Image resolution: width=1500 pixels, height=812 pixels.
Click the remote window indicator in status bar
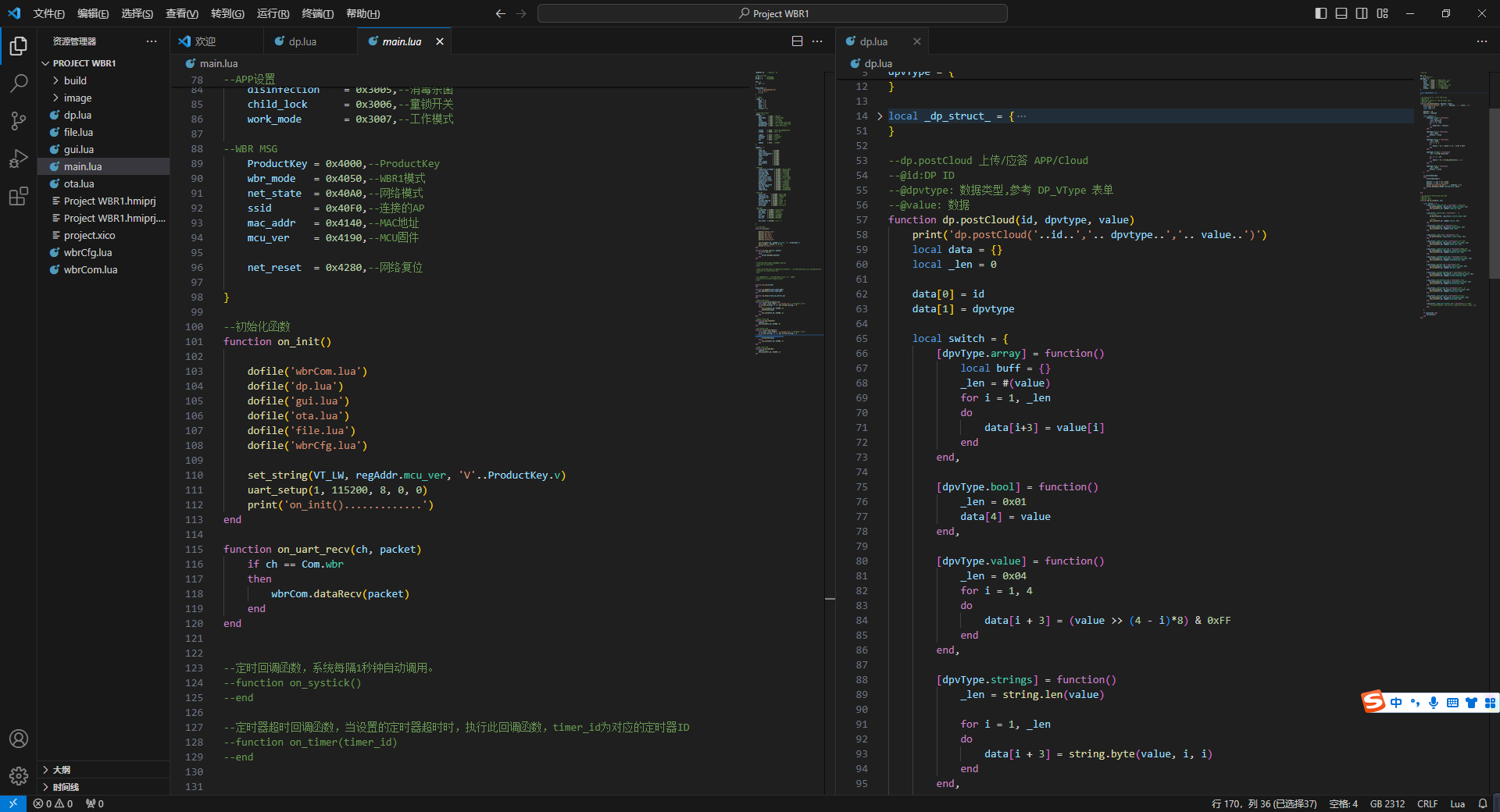pos(13,803)
